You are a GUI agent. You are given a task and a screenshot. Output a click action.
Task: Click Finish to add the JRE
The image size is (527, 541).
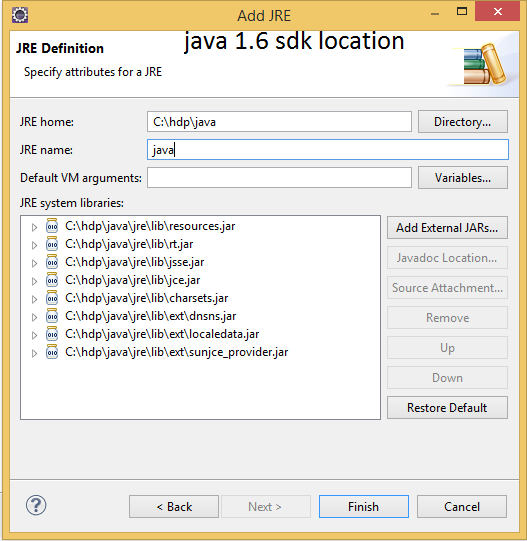(x=363, y=506)
